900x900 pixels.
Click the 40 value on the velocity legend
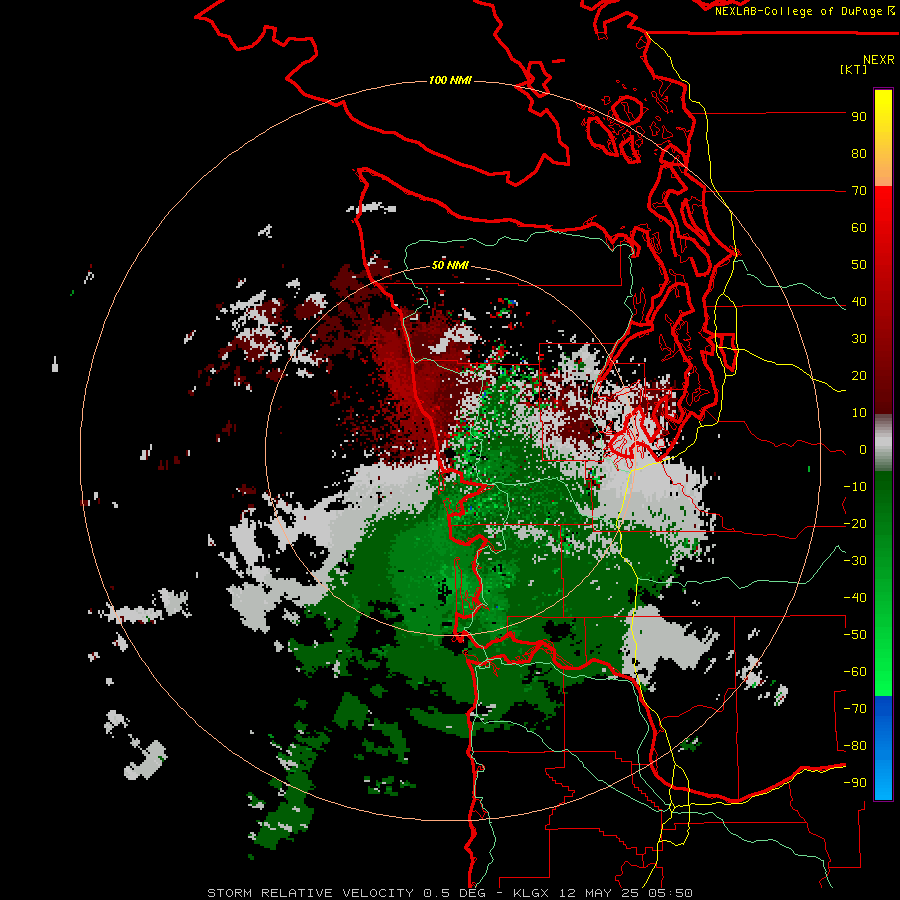[x=859, y=302]
